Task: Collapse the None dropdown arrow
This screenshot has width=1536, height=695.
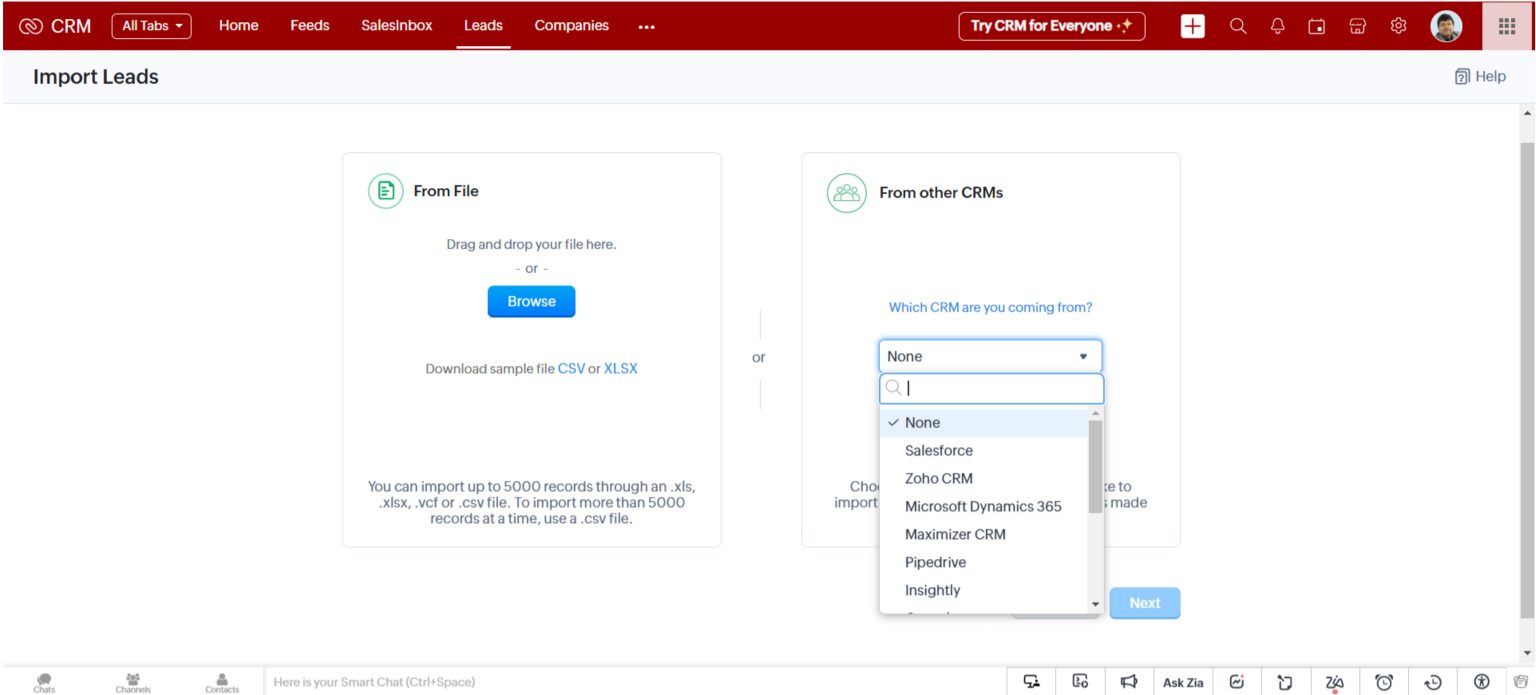Action: pyautogui.click(x=1083, y=356)
